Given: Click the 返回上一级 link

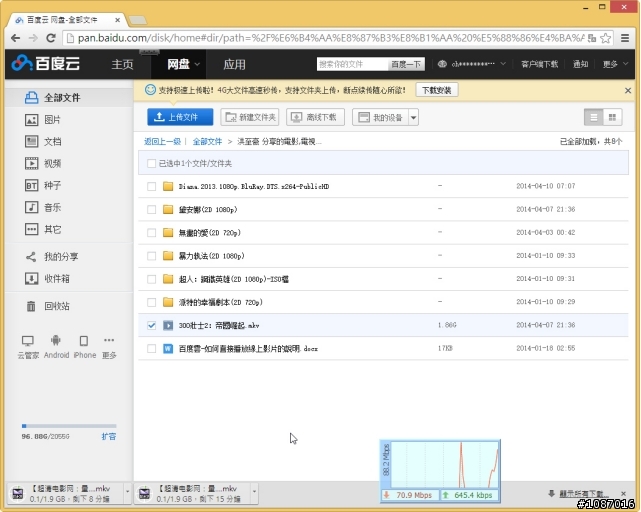Looking at the screenshot, I should click(162, 141).
